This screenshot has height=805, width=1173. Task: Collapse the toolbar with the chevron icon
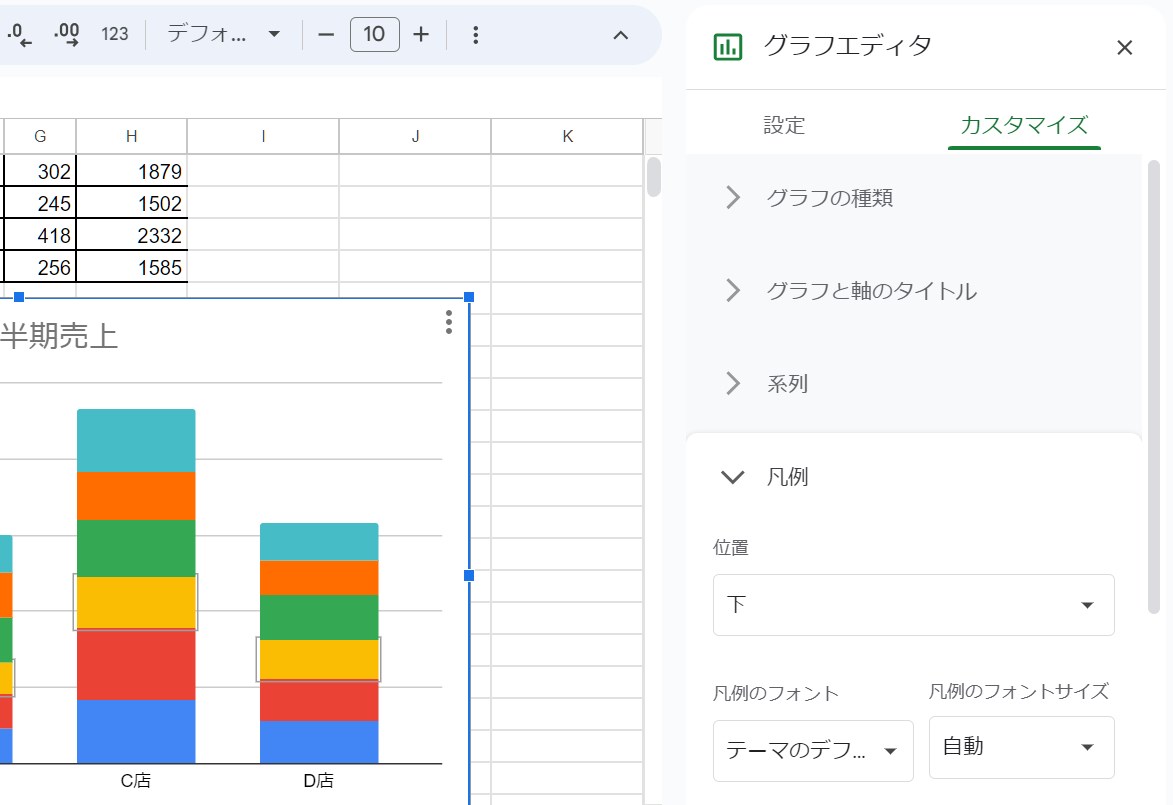click(x=621, y=34)
